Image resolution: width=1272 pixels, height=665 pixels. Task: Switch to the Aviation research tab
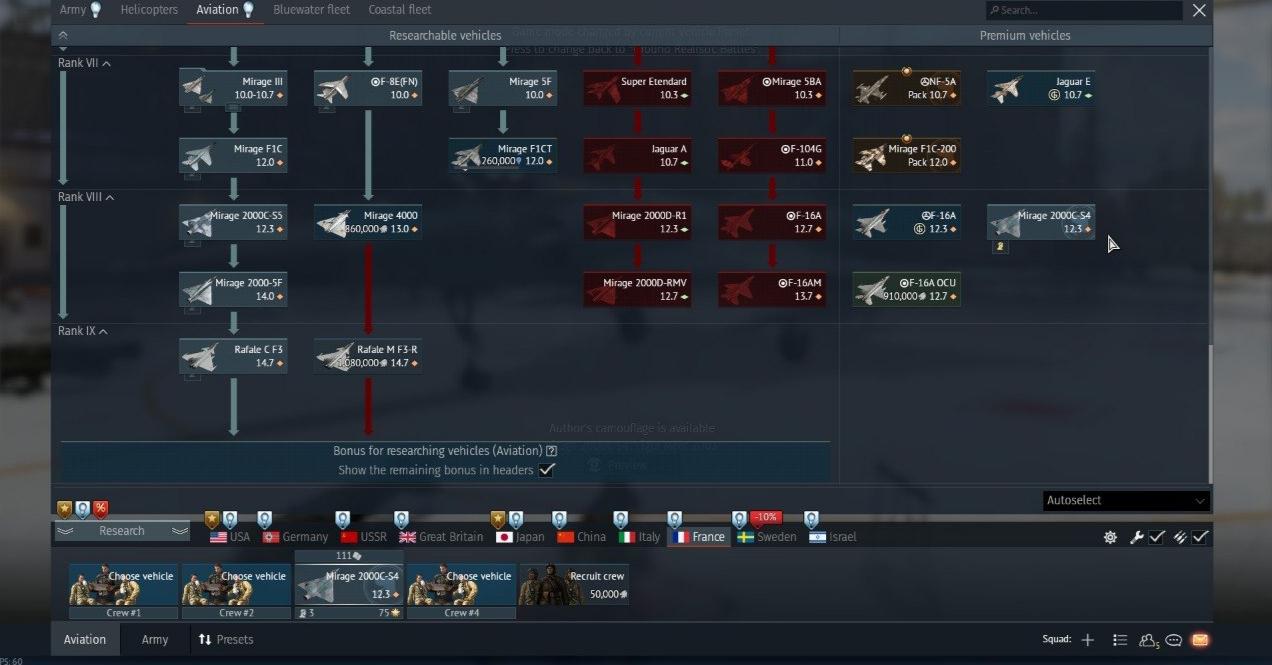[x=225, y=10]
